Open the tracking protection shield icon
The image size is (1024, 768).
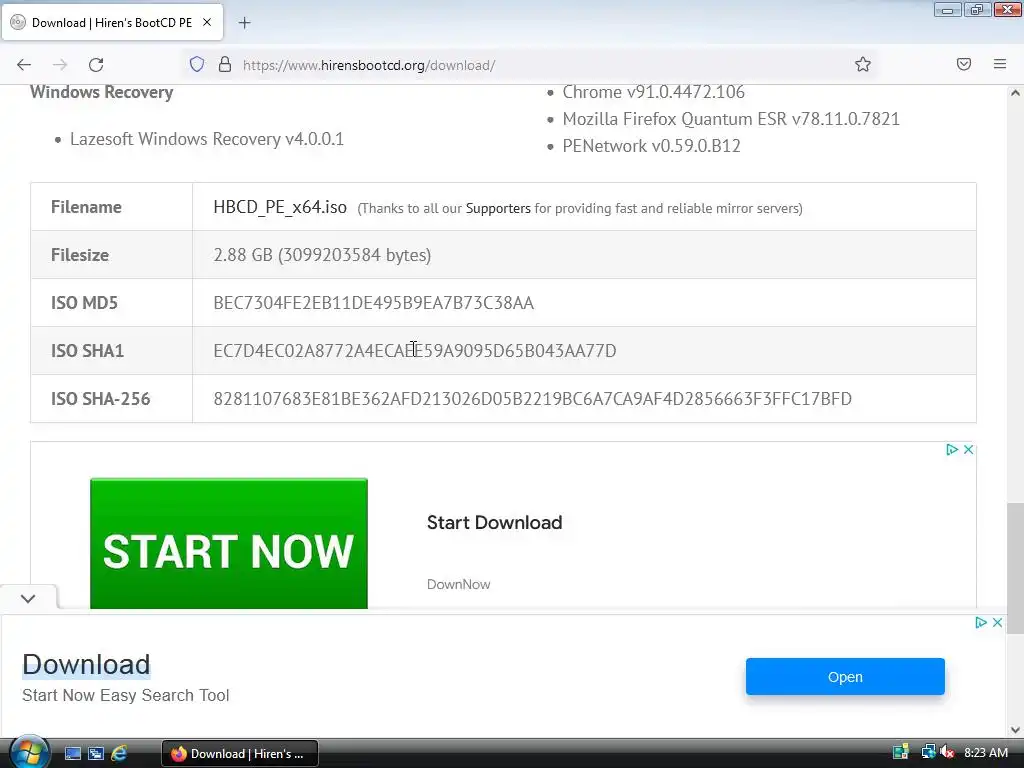pyautogui.click(x=197, y=65)
